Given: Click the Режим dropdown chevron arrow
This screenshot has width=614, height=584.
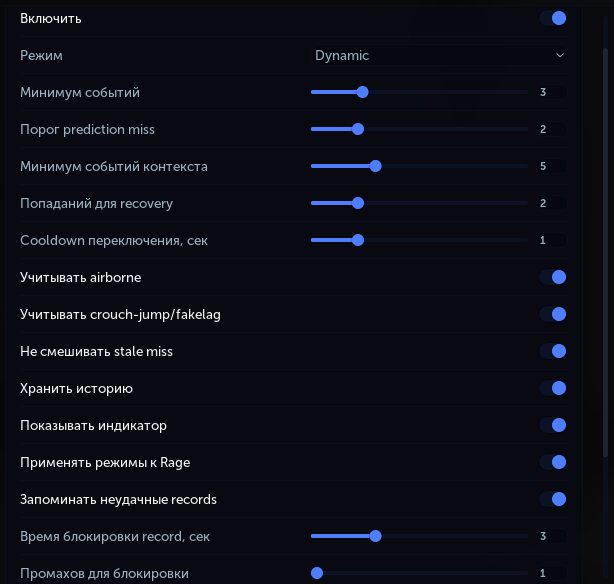Looking at the screenshot, I should click(x=560, y=55).
